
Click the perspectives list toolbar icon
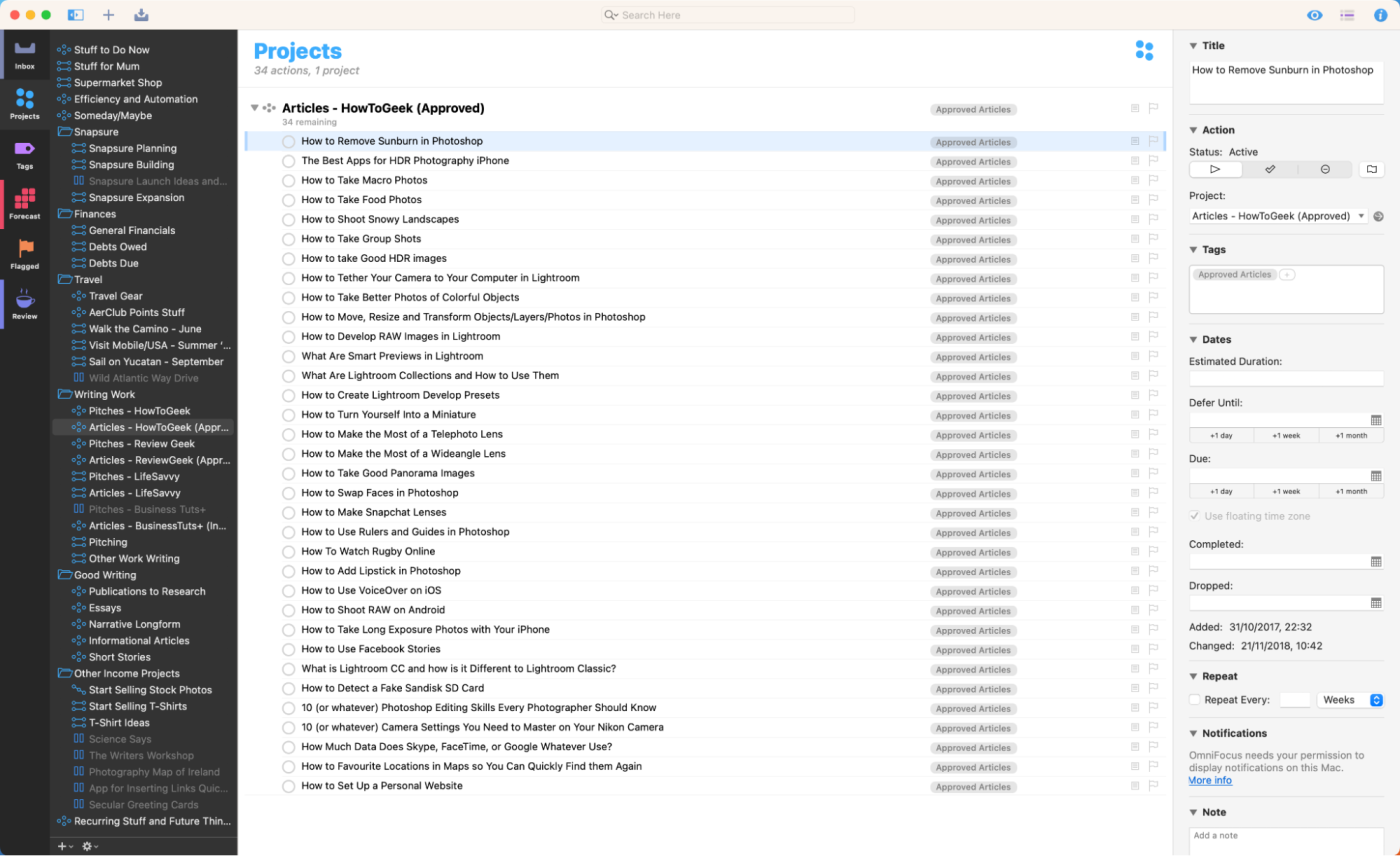(1348, 15)
